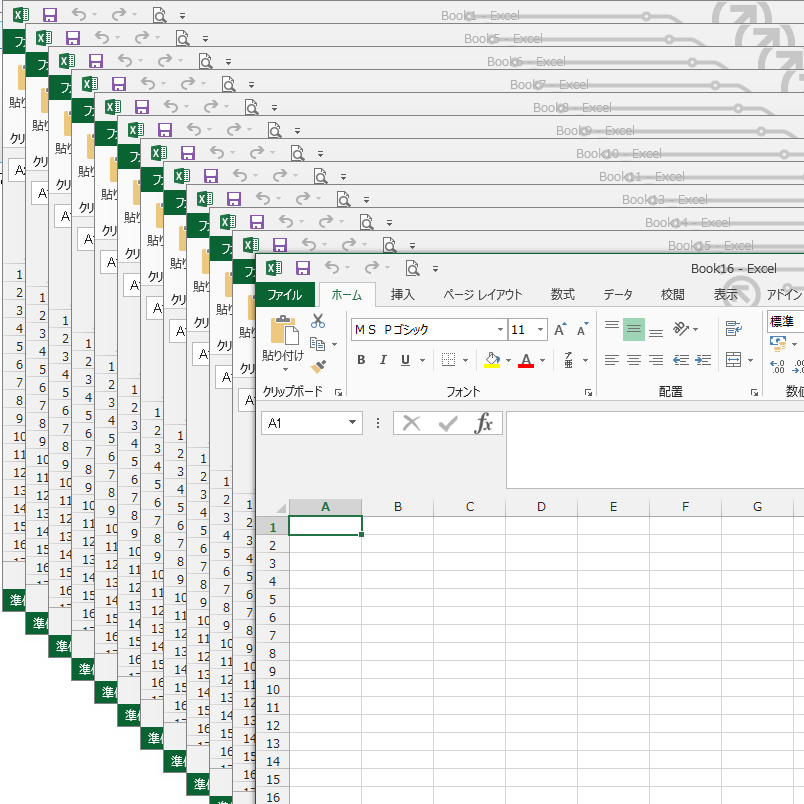This screenshot has width=804, height=804.
Task: Copy the selection using the copy icon
Action: point(318,344)
